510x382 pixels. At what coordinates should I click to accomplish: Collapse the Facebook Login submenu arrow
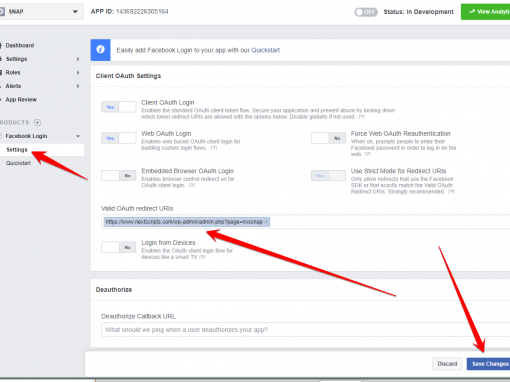click(78, 136)
